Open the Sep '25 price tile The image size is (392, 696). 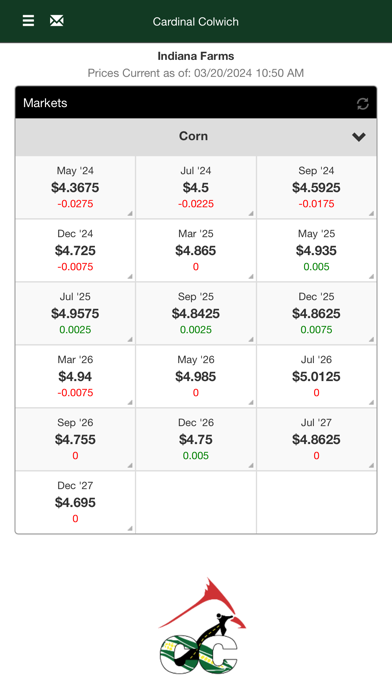(196, 313)
